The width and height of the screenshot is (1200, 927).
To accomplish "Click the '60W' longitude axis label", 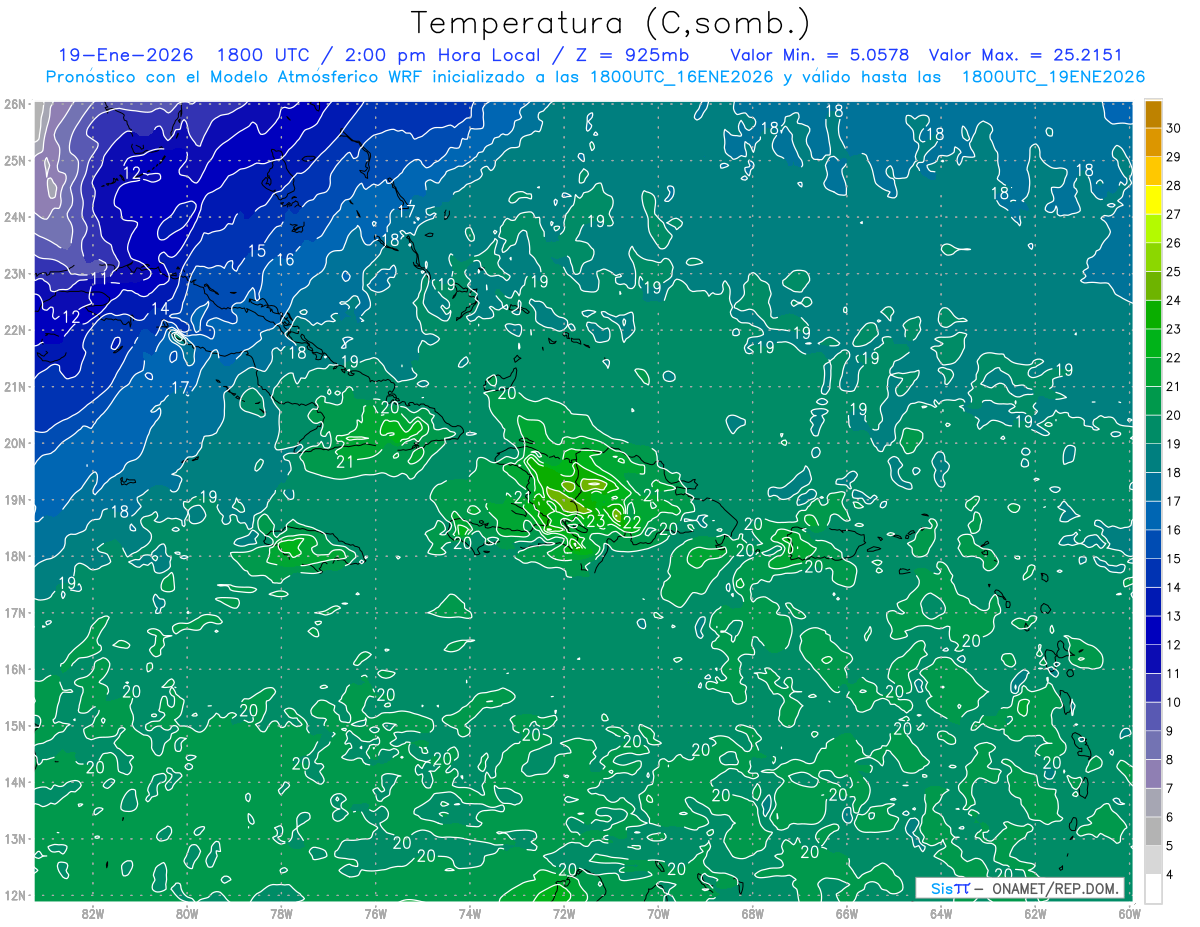I will coord(1129,912).
